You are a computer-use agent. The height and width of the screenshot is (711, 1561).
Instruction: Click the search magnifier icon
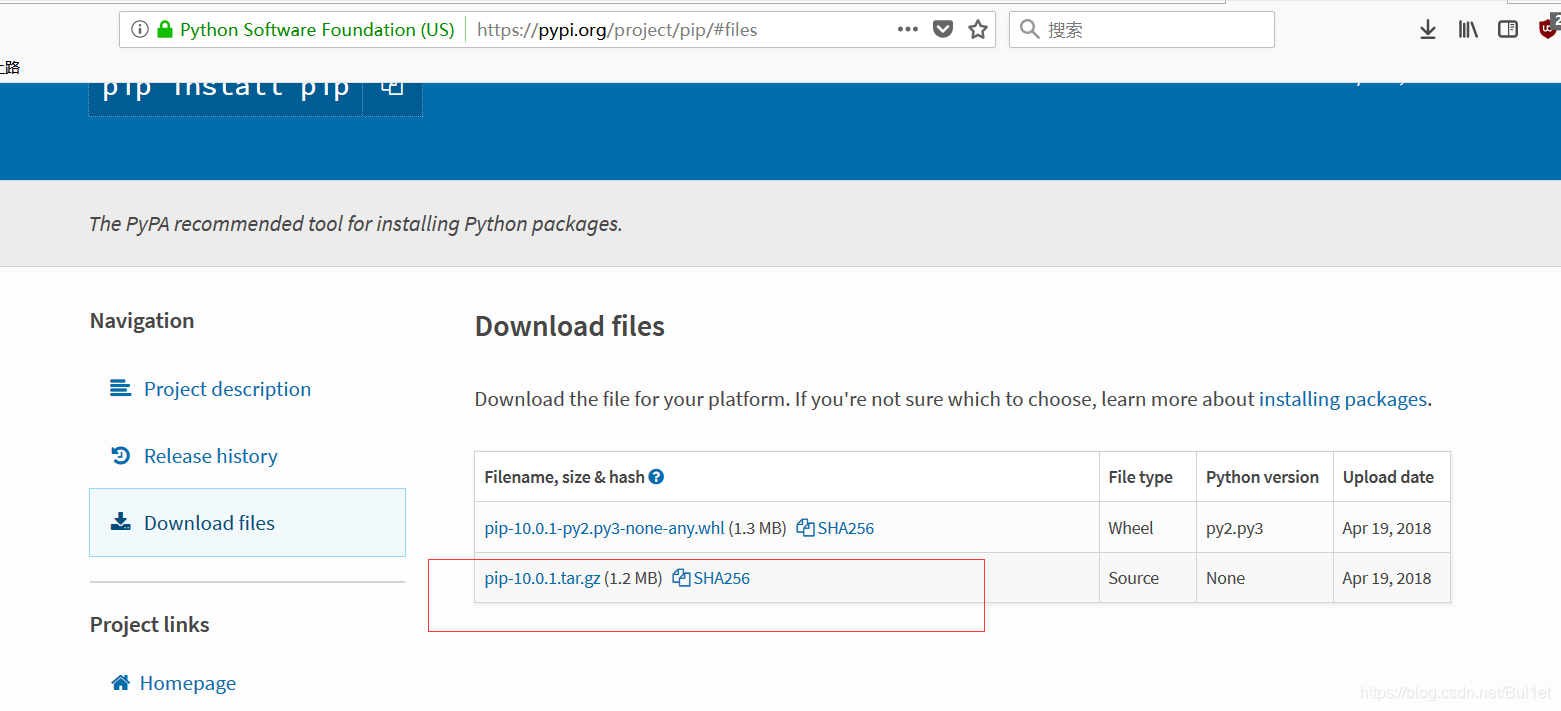coord(1029,30)
